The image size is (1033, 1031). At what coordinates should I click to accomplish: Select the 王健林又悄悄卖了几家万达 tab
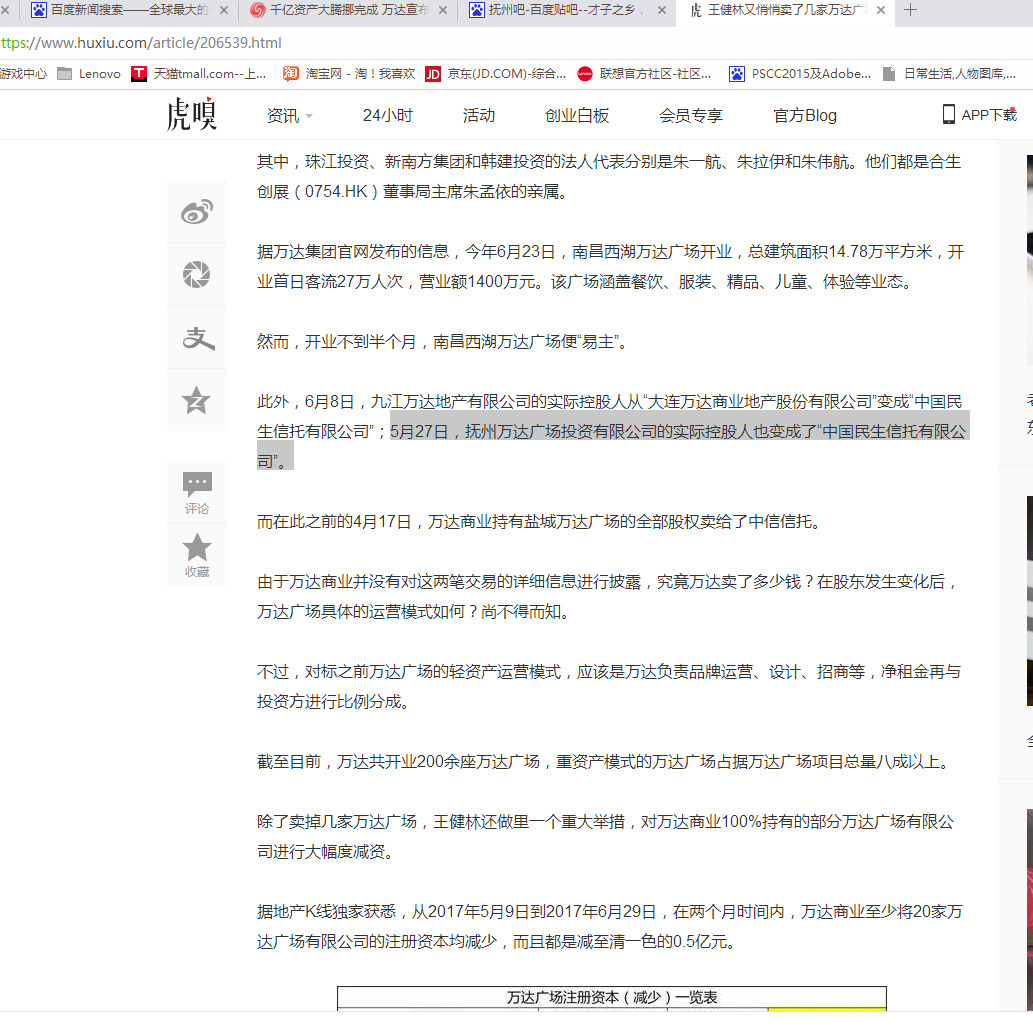785,10
